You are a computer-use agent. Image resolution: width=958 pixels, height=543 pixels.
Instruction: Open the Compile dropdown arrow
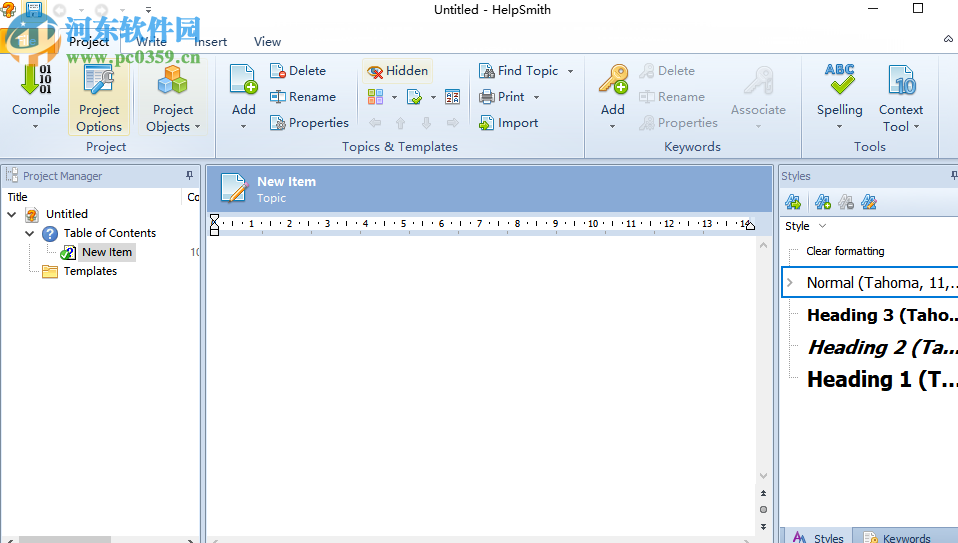(35, 126)
